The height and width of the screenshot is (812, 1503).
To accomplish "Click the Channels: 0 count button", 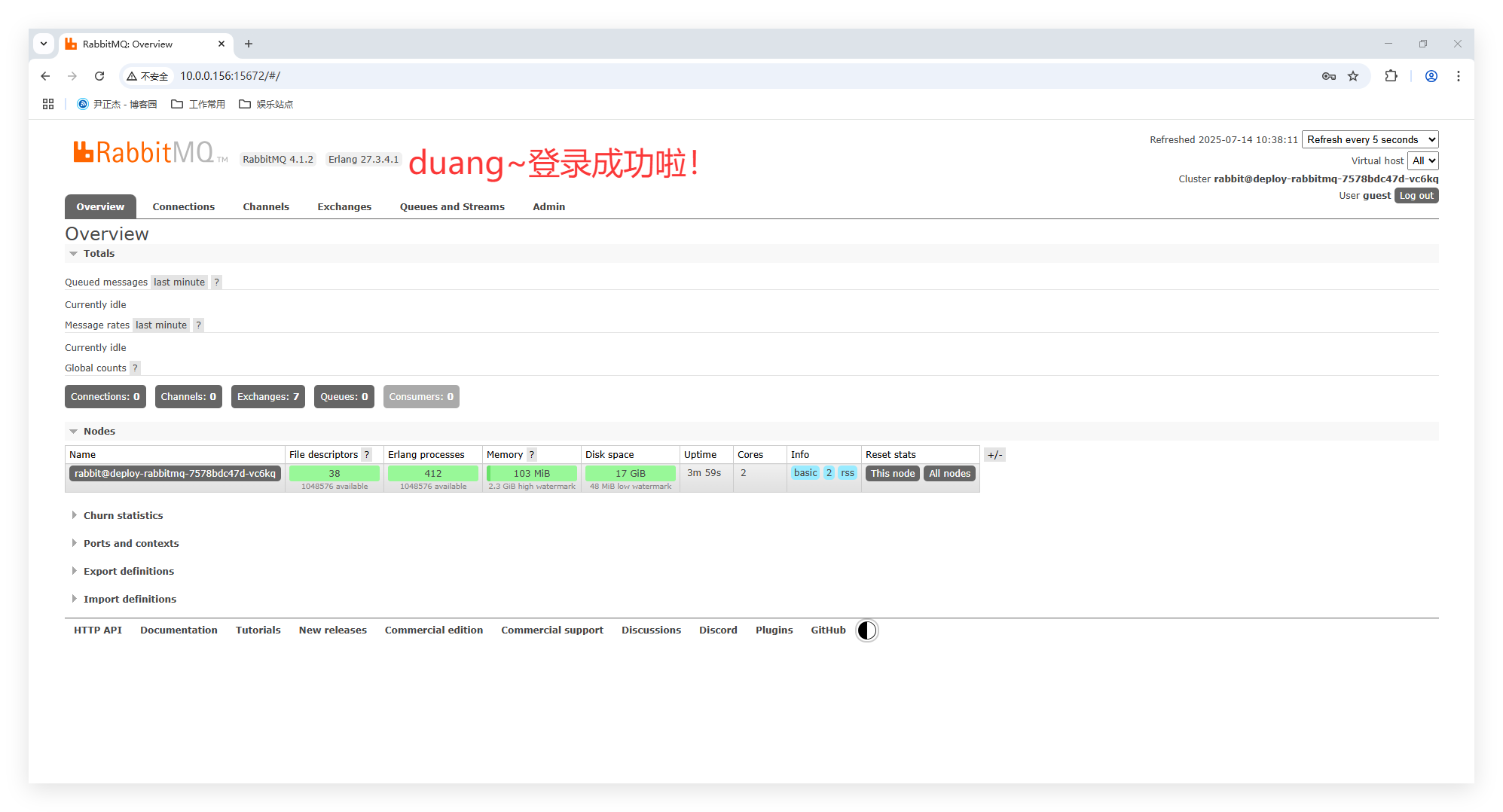I will click(x=188, y=397).
